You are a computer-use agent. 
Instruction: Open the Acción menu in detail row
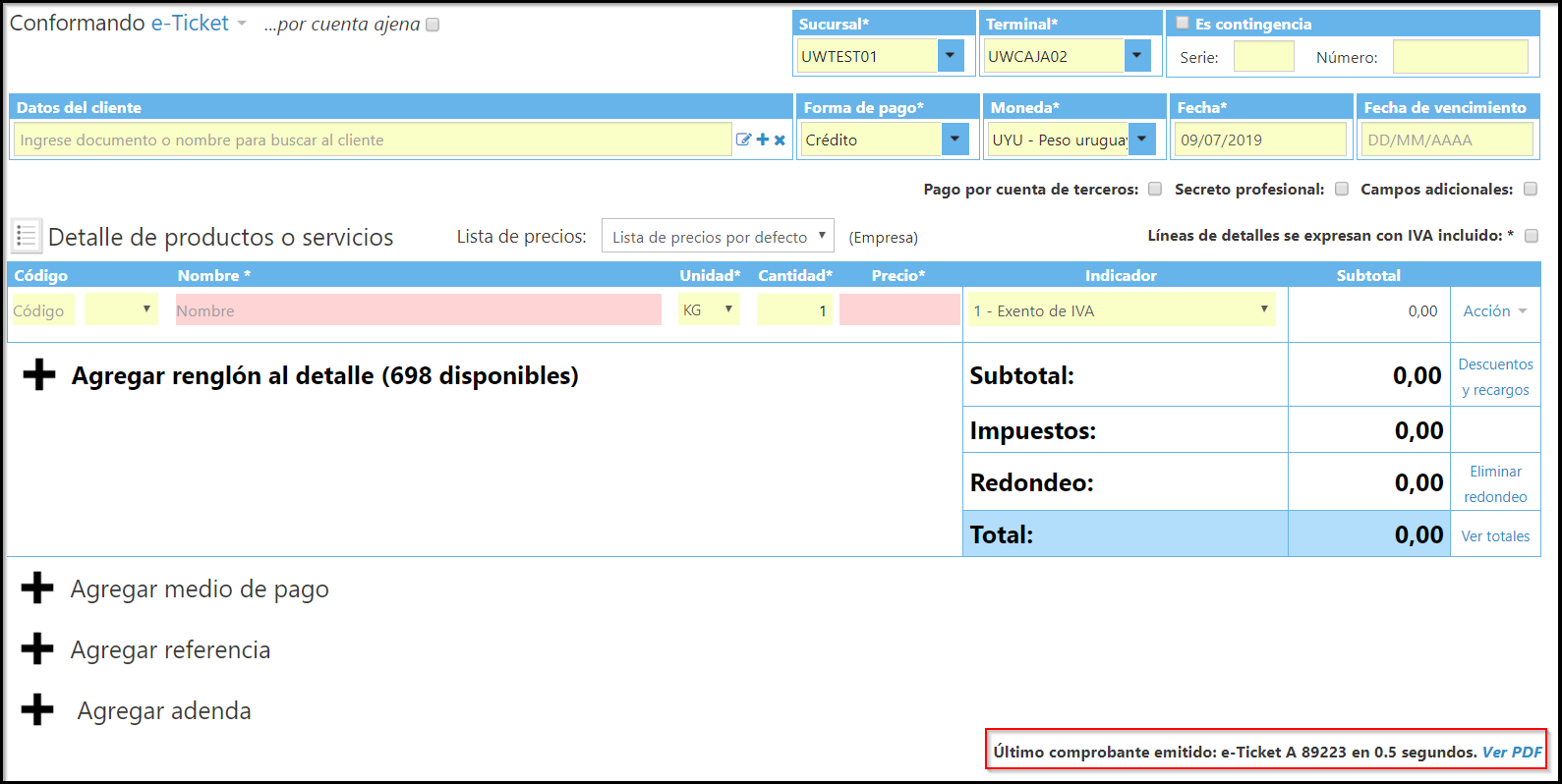click(x=1494, y=310)
